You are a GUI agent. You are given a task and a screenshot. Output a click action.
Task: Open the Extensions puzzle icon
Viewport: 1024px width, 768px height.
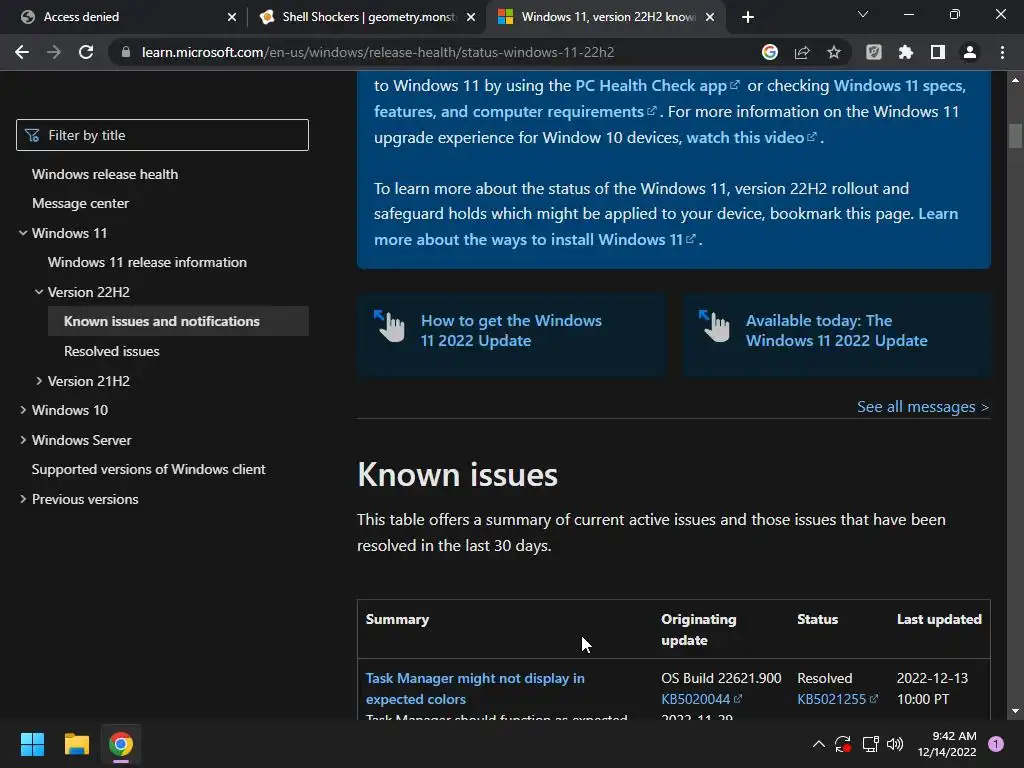coord(906,52)
